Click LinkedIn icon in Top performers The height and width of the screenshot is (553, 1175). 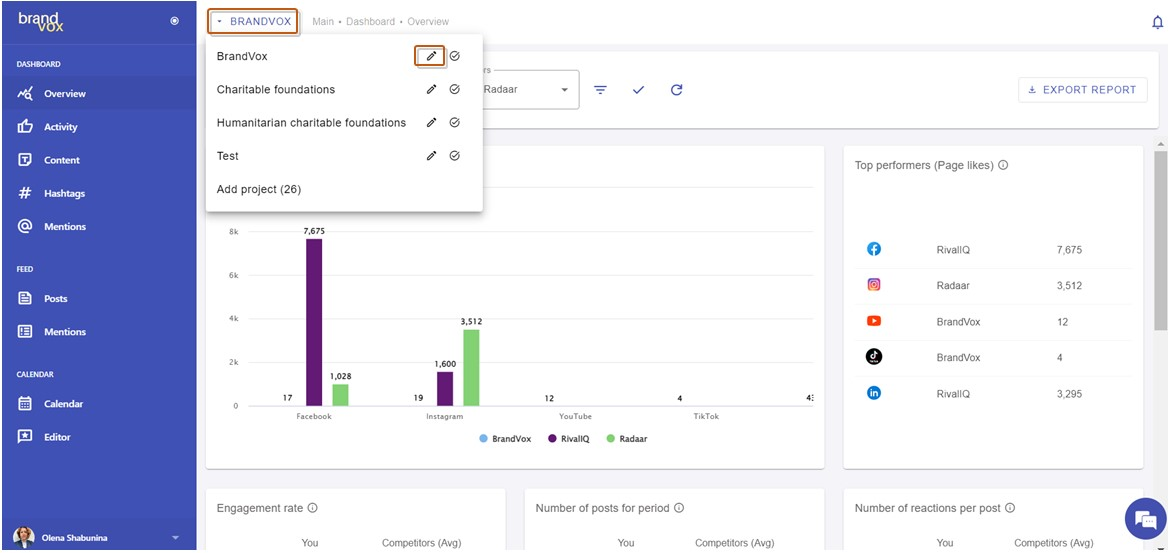coord(874,393)
